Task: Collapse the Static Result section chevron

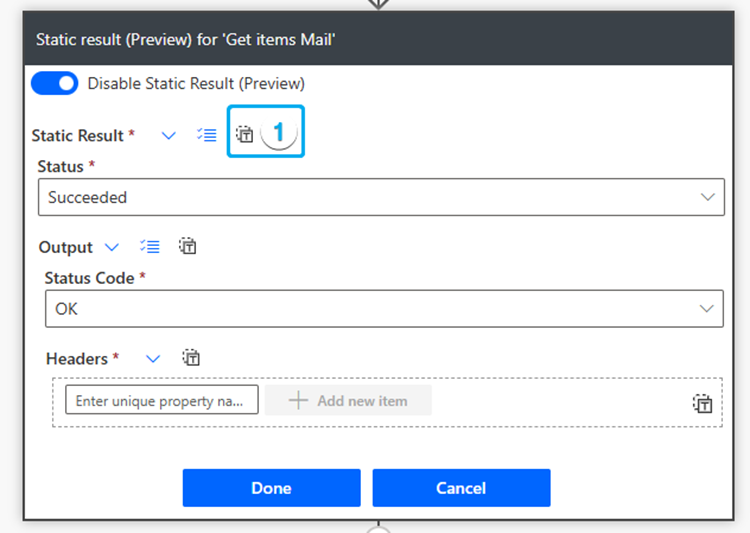Action: (169, 135)
